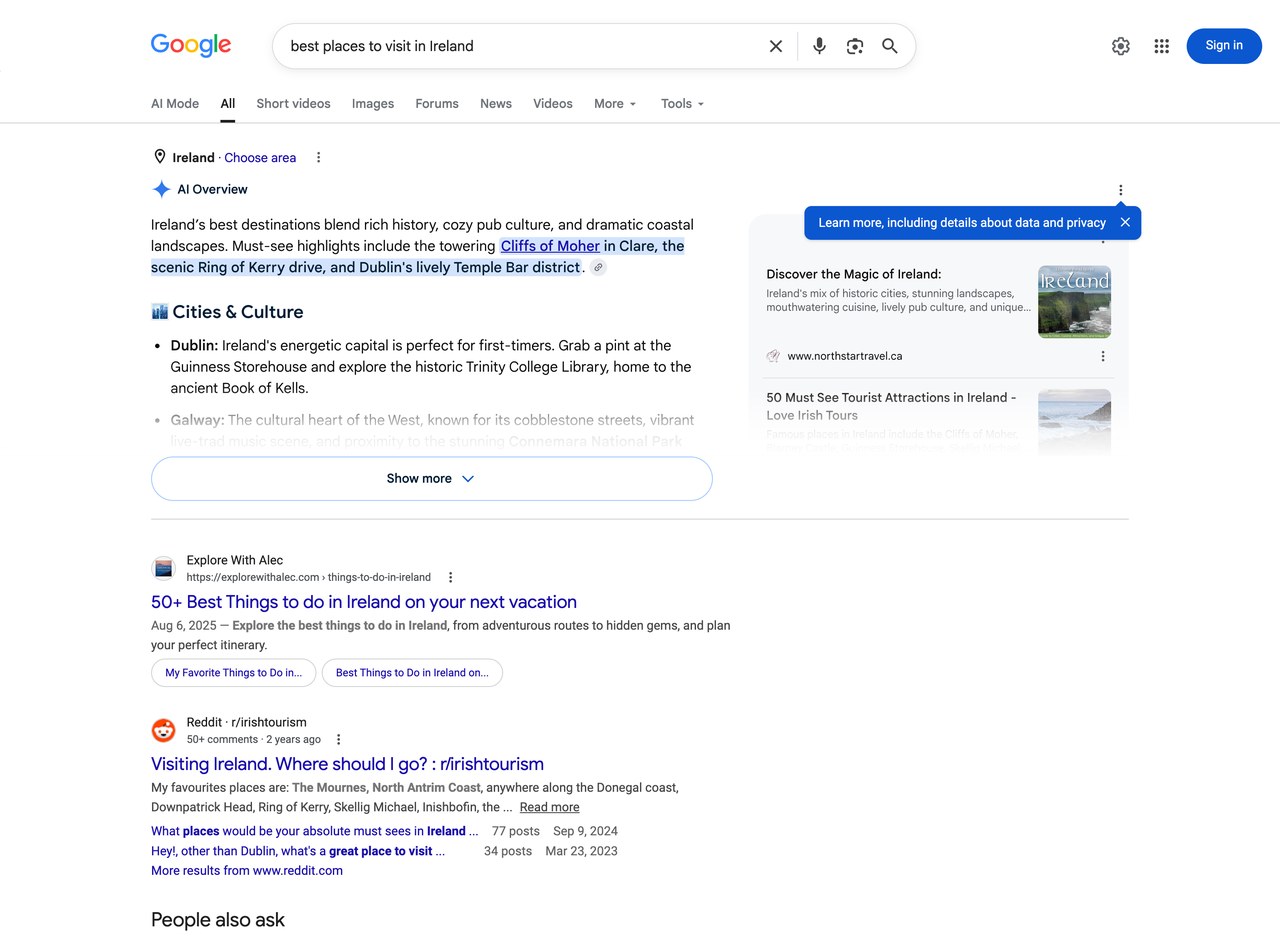The height and width of the screenshot is (945, 1280).
Task: Open the three-dot menu for Explore With Alec result
Action: click(x=450, y=577)
